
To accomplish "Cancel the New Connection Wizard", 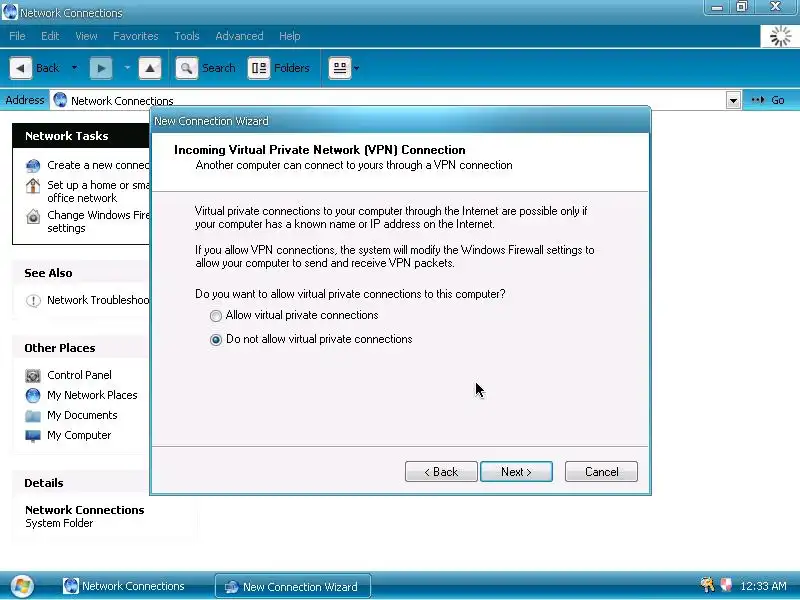I will 601,472.
